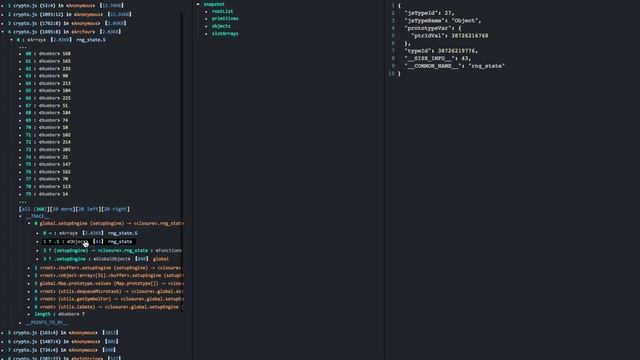
Task: Click the "typeId": 38726219776 JSON line
Action: [441, 51]
